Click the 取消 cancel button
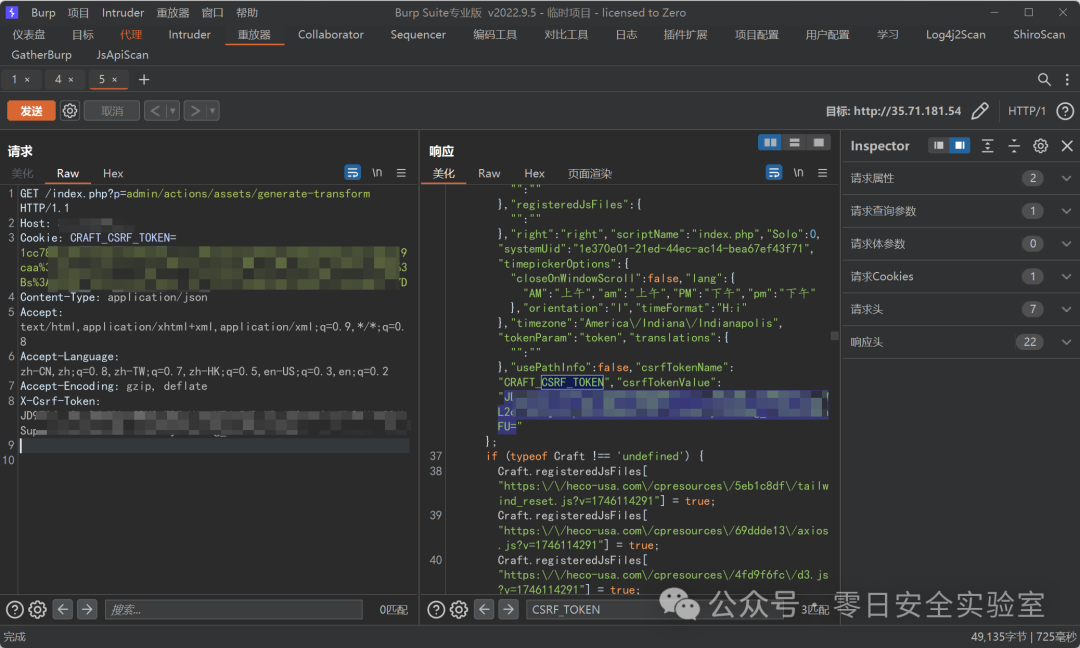 pos(112,111)
